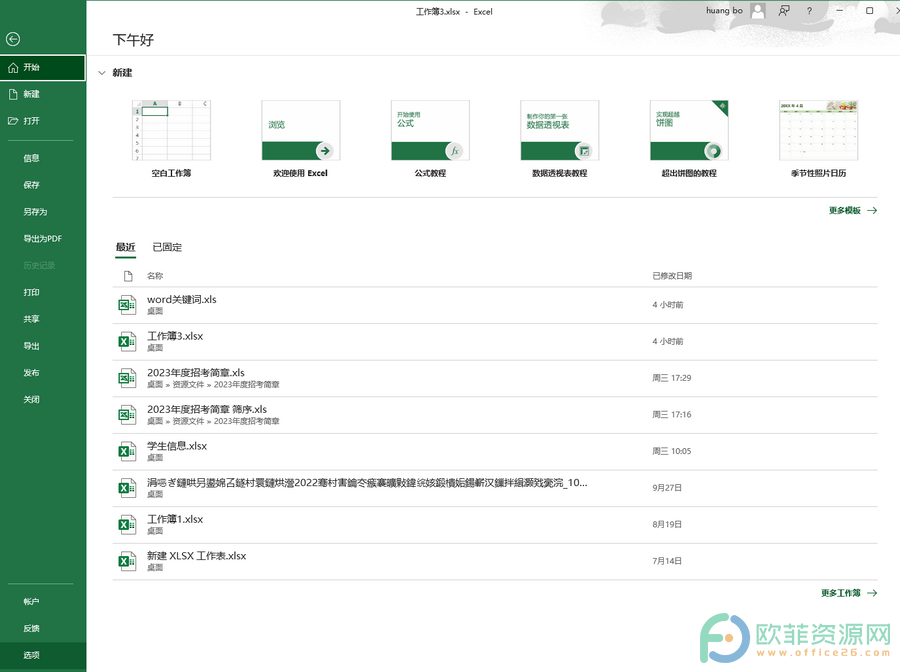Screen dimensions: 900x672
Task: Click the 名称 column header
Action: click(x=155, y=276)
